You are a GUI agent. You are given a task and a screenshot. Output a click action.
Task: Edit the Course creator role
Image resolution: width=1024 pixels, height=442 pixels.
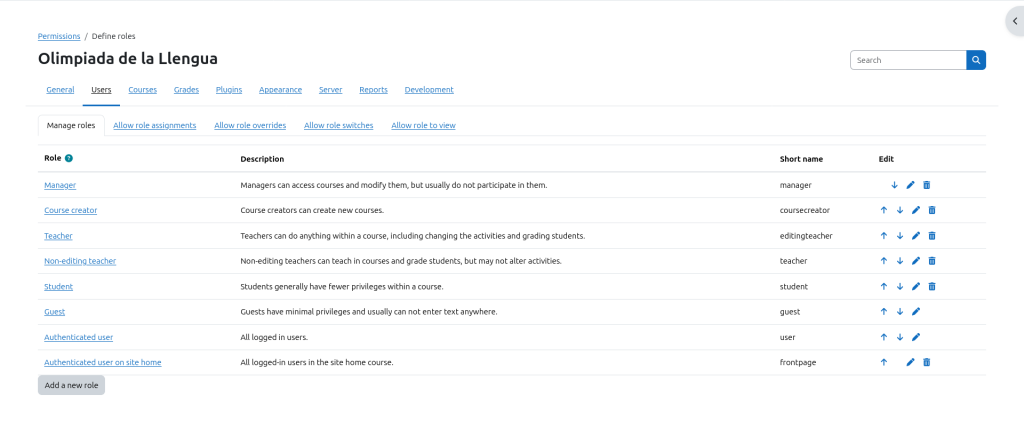[915, 210]
